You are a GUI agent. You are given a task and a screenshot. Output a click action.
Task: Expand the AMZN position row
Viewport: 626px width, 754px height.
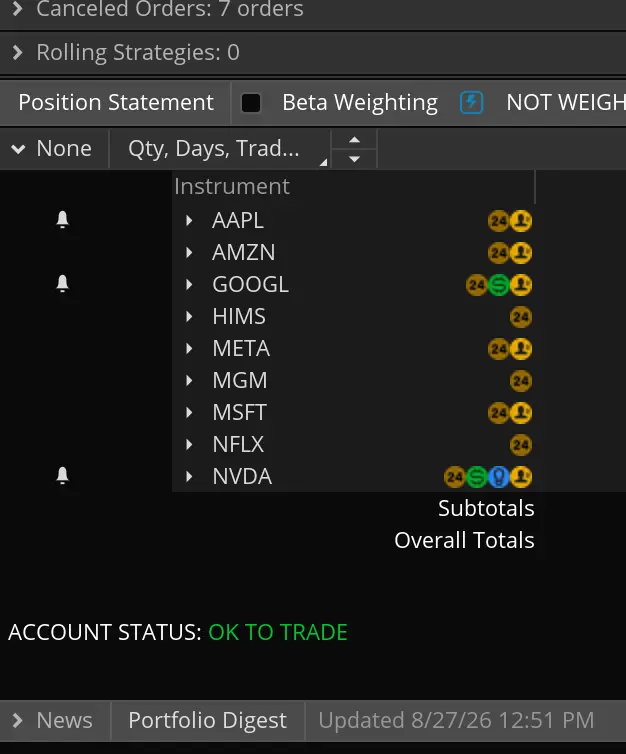pos(189,252)
